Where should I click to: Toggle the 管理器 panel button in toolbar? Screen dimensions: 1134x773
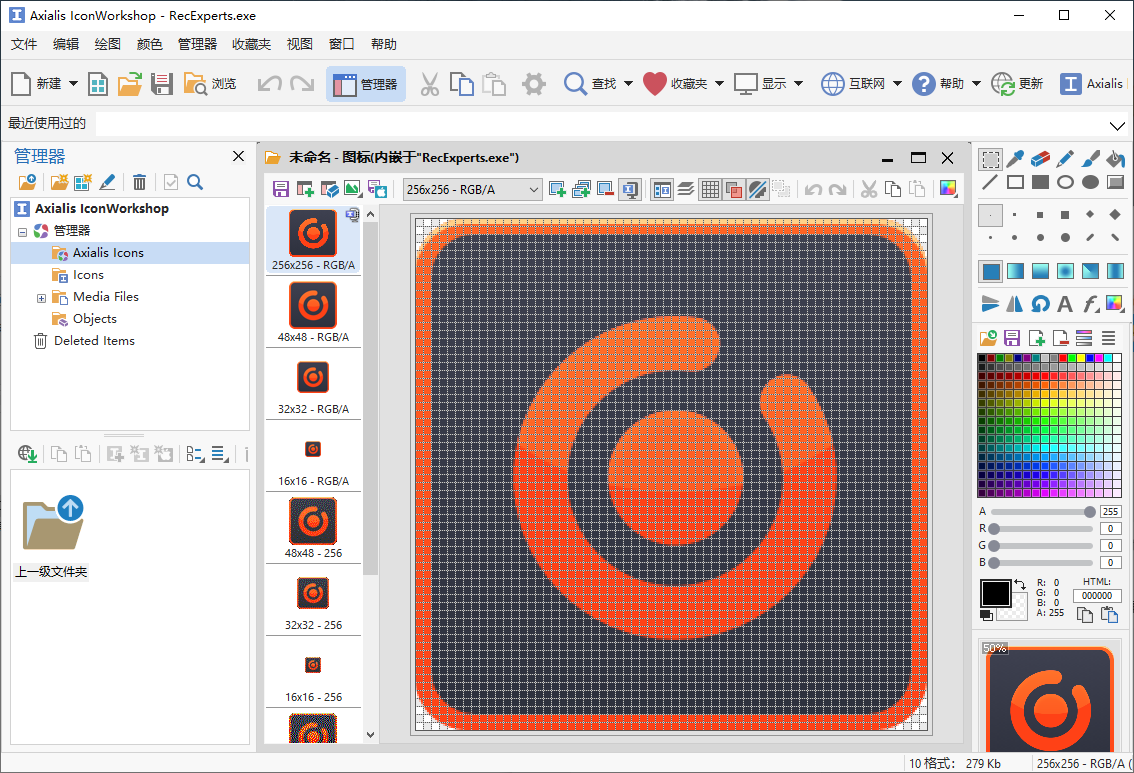click(x=366, y=84)
